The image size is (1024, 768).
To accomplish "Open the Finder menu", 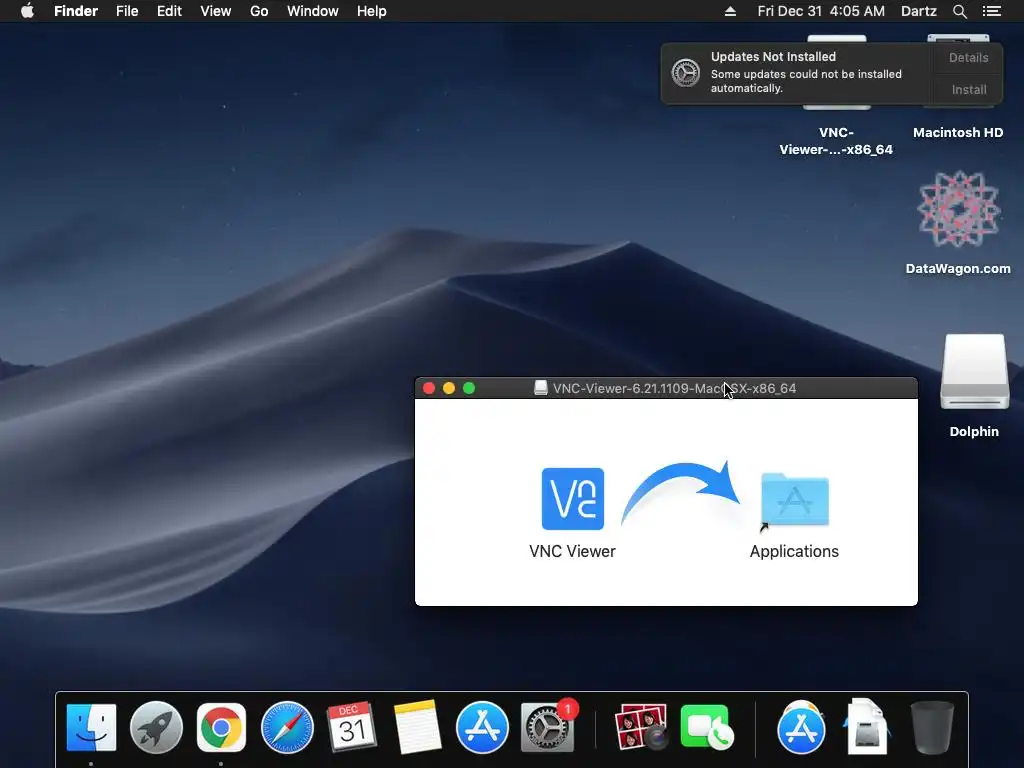I will (76, 11).
